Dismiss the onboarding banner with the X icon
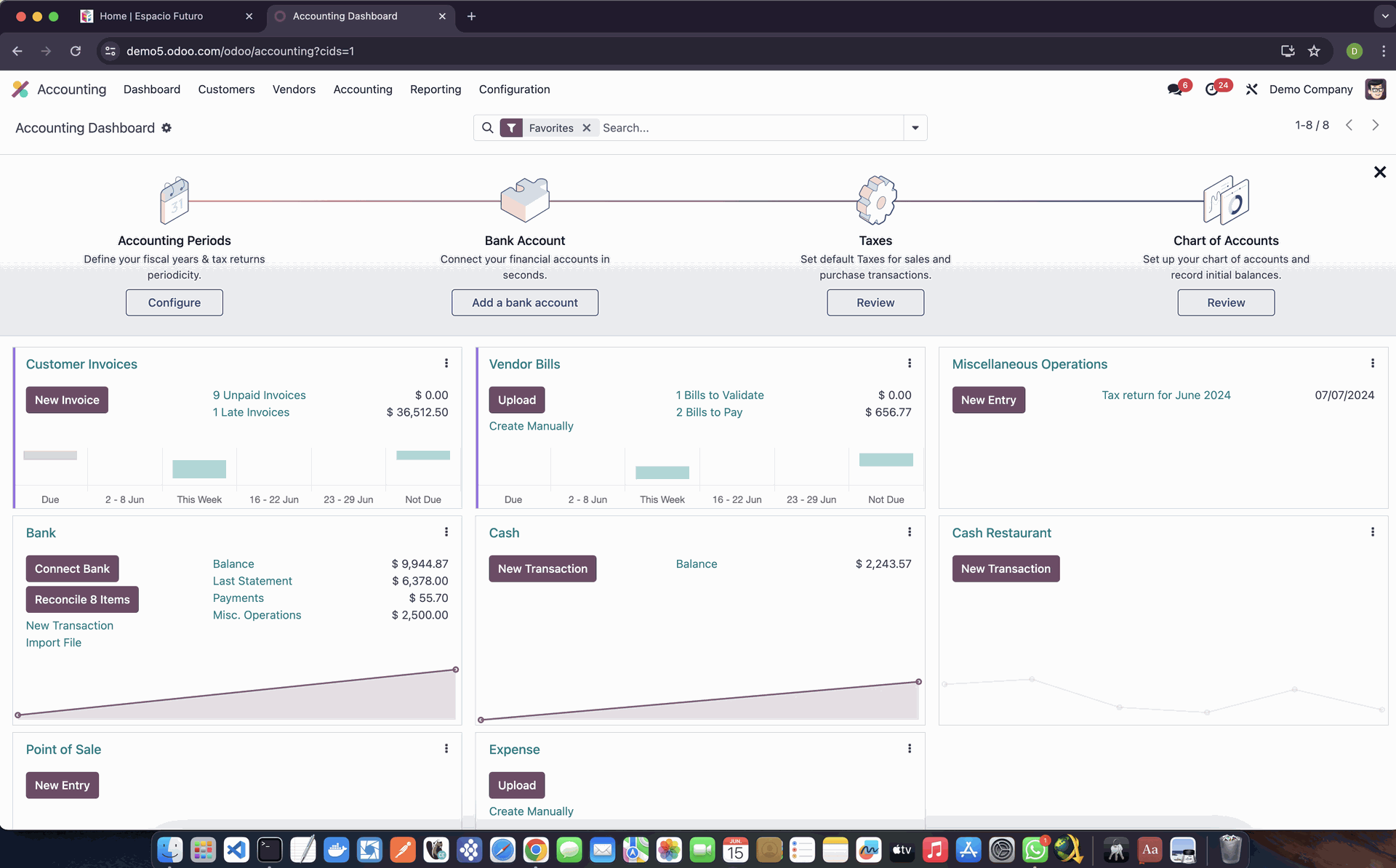 [x=1379, y=172]
